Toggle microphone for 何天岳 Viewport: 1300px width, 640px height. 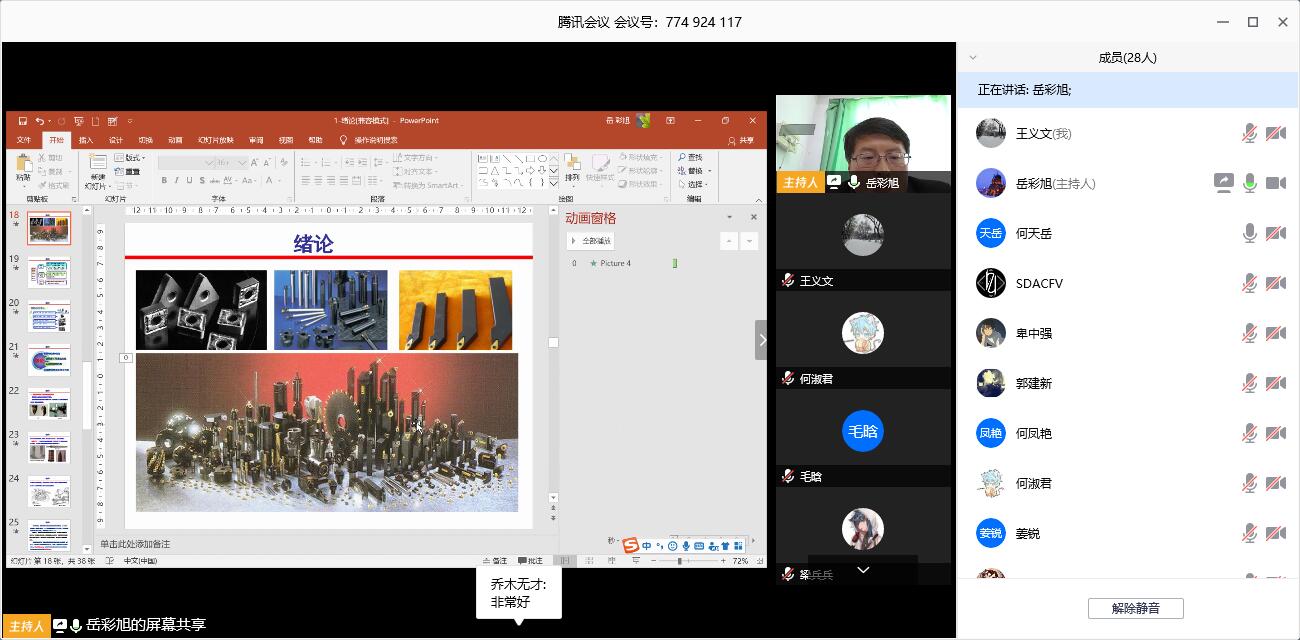click(x=1250, y=233)
